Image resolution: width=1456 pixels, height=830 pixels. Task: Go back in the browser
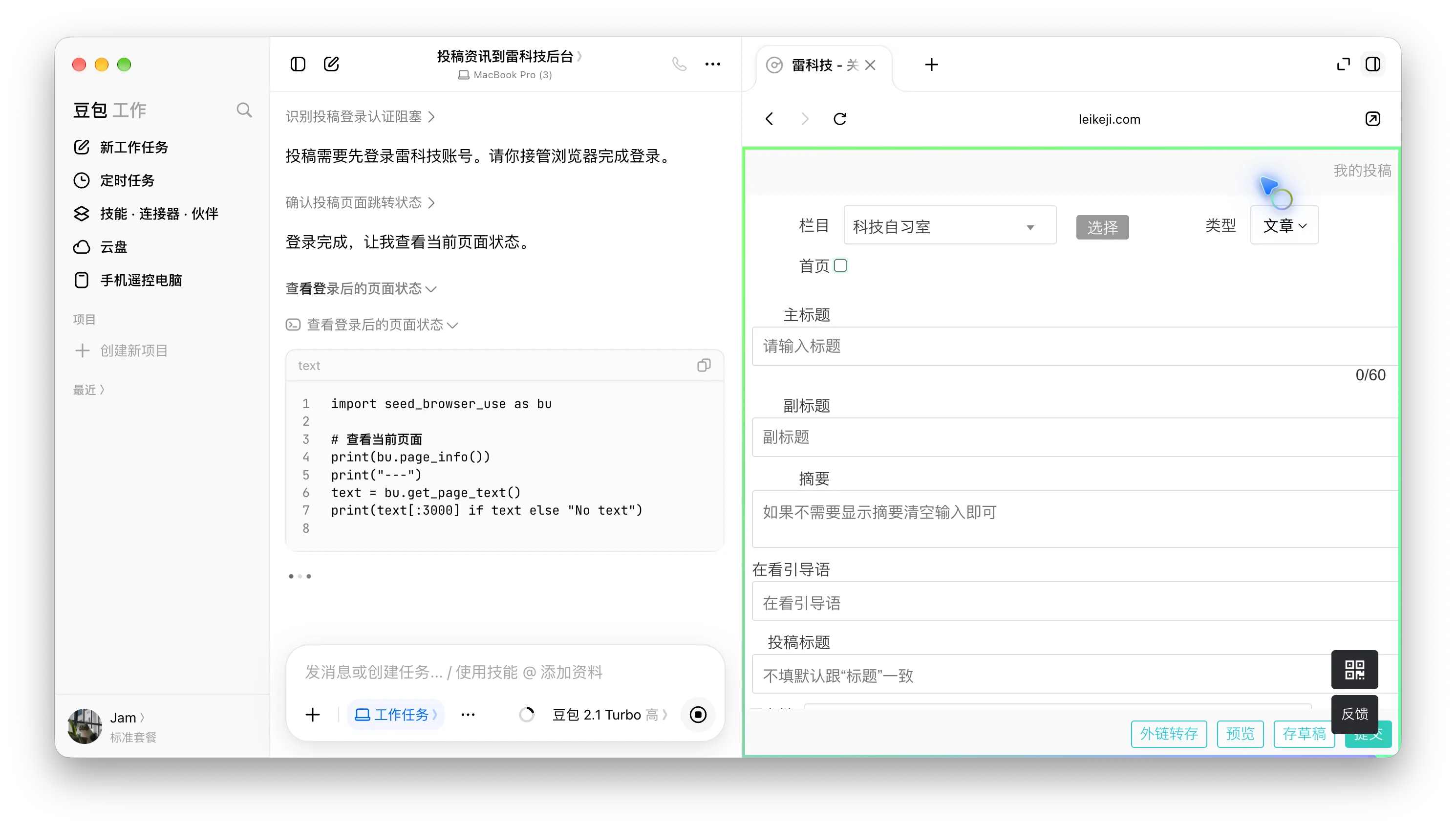coord(769,119)
